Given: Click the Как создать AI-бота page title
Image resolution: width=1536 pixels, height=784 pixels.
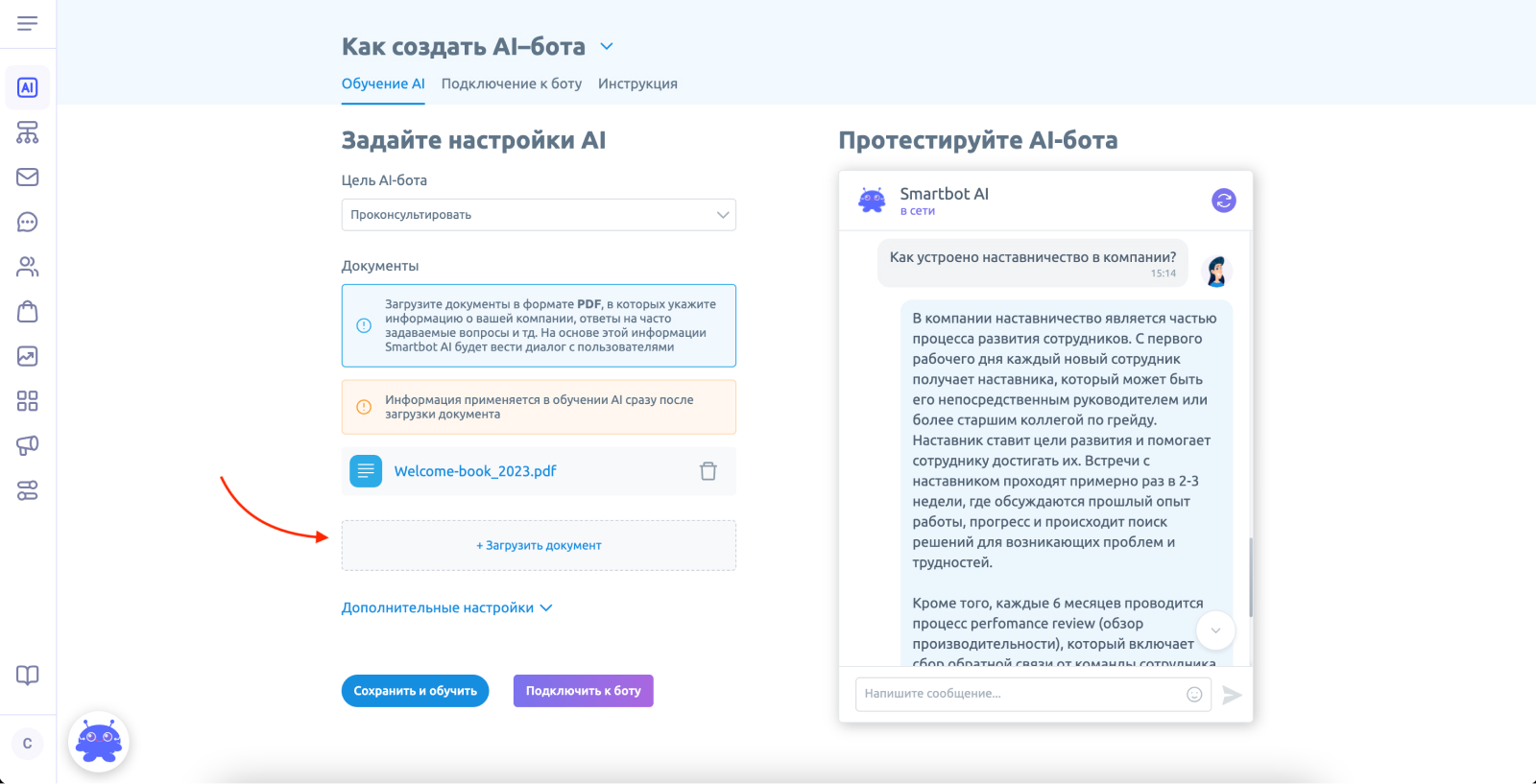Looking at the screenshot, I should point(464,46).
